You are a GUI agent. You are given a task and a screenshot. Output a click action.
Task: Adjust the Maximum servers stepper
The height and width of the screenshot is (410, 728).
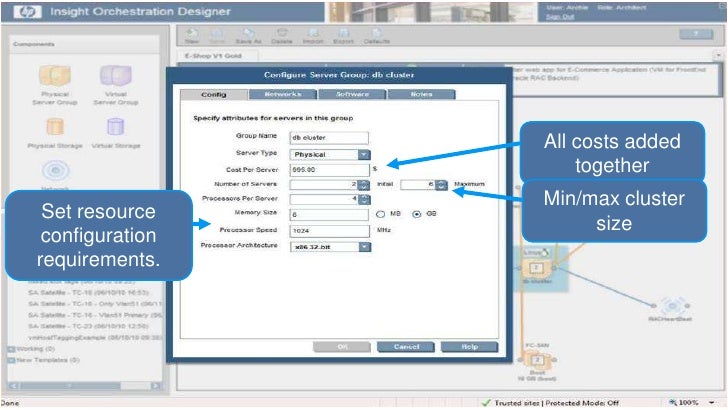(442, 185)
